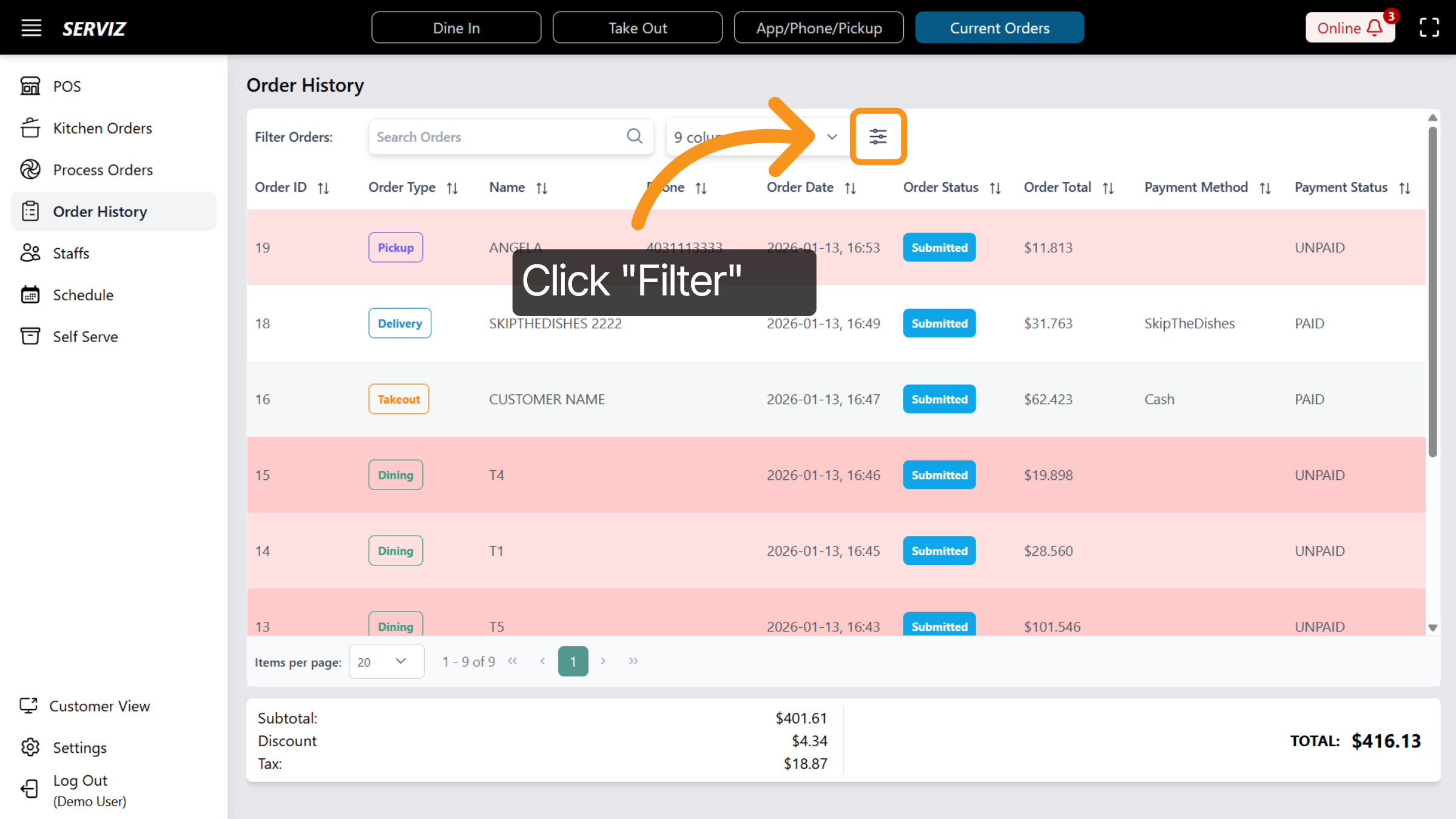The image size is (1456, 819).
Task: Open the Schedule calendar icon
Action: [30, 295]
